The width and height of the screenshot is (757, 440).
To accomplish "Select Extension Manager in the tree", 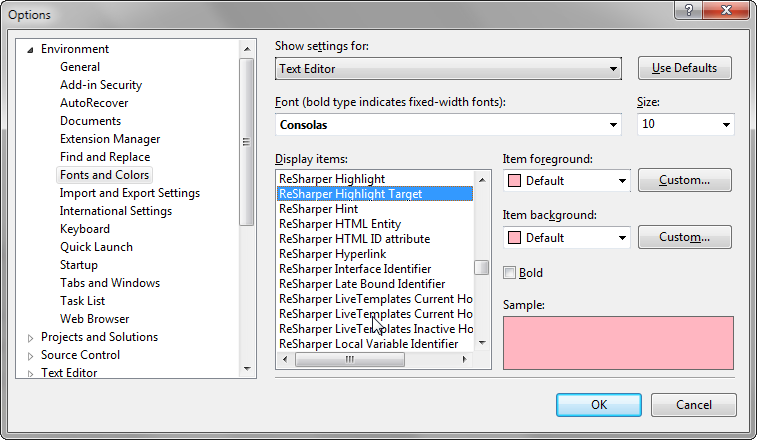I will (110, 139).
